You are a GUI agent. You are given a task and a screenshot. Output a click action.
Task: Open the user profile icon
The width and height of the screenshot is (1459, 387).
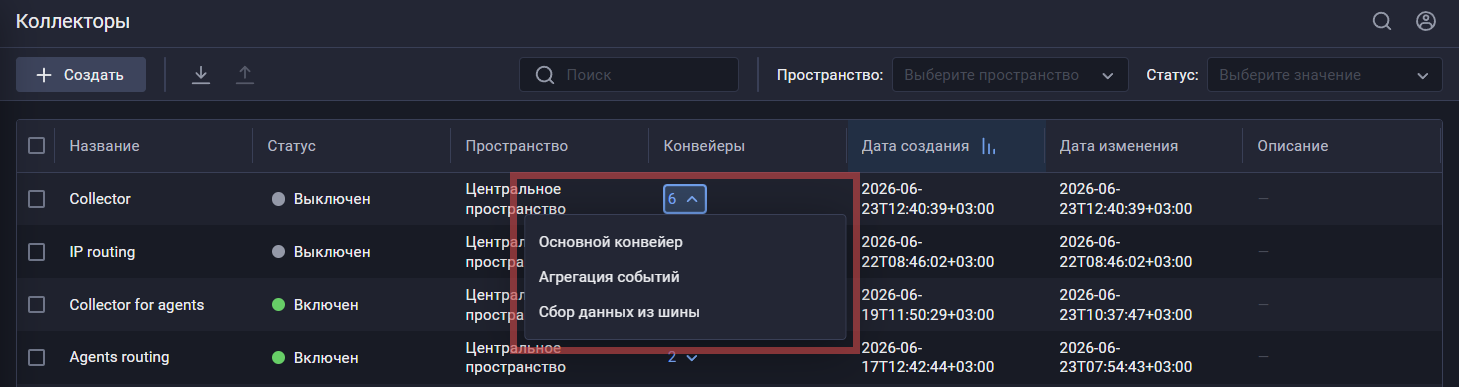pyautogui.click(x=1426, y=21)
